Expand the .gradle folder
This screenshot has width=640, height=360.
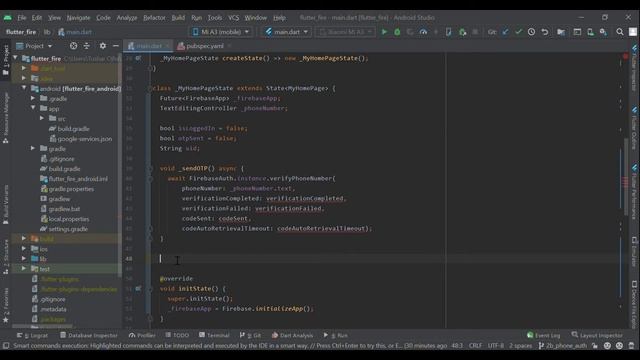(33, 98)
